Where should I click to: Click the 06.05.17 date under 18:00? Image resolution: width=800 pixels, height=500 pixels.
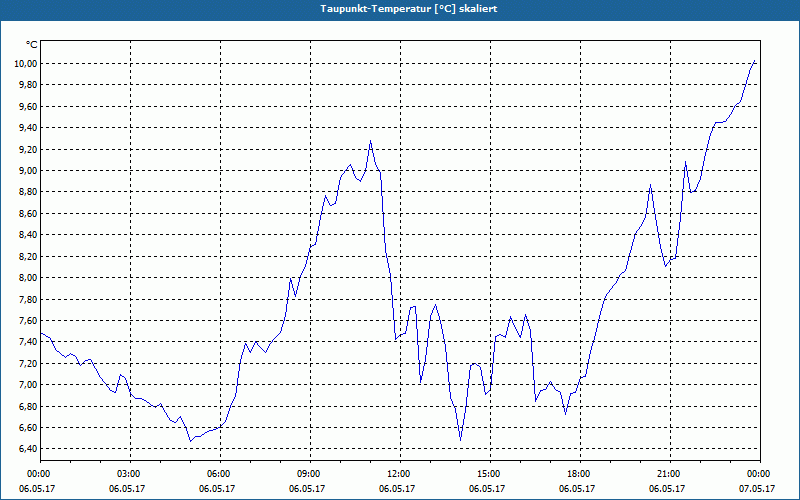click(577, 489)
